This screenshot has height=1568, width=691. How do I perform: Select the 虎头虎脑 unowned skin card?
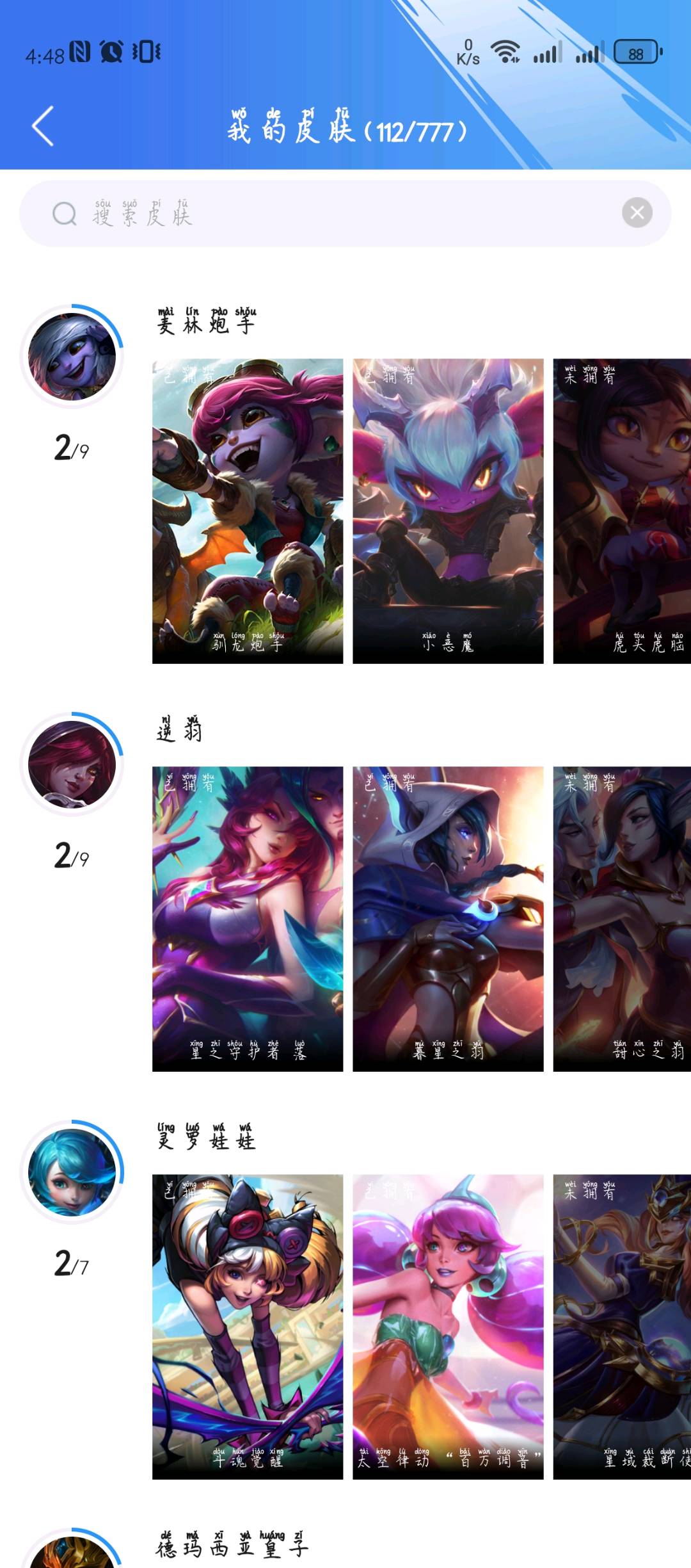(x=622, y=511)
